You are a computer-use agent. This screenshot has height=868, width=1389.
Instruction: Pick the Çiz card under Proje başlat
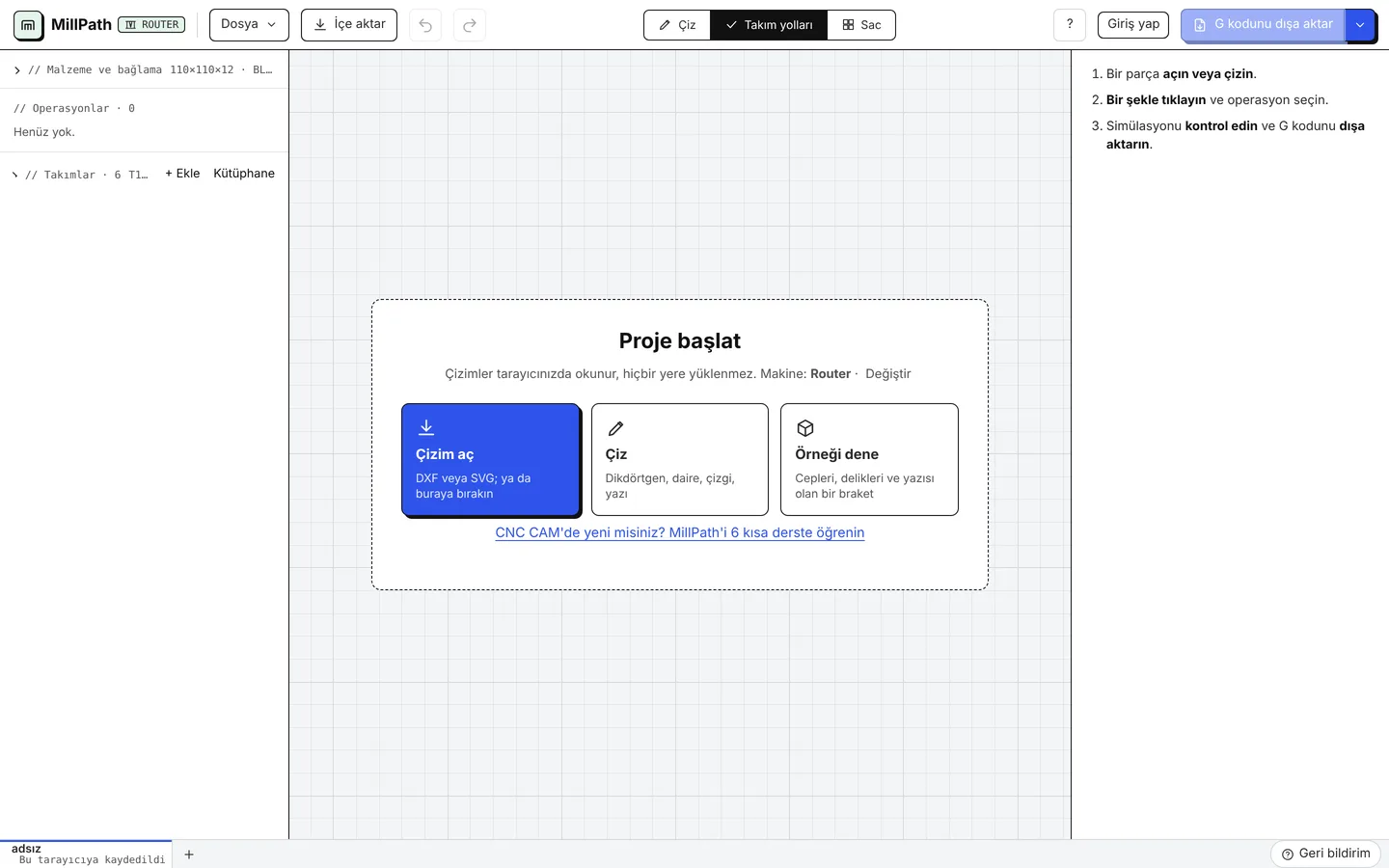(680, 460)
